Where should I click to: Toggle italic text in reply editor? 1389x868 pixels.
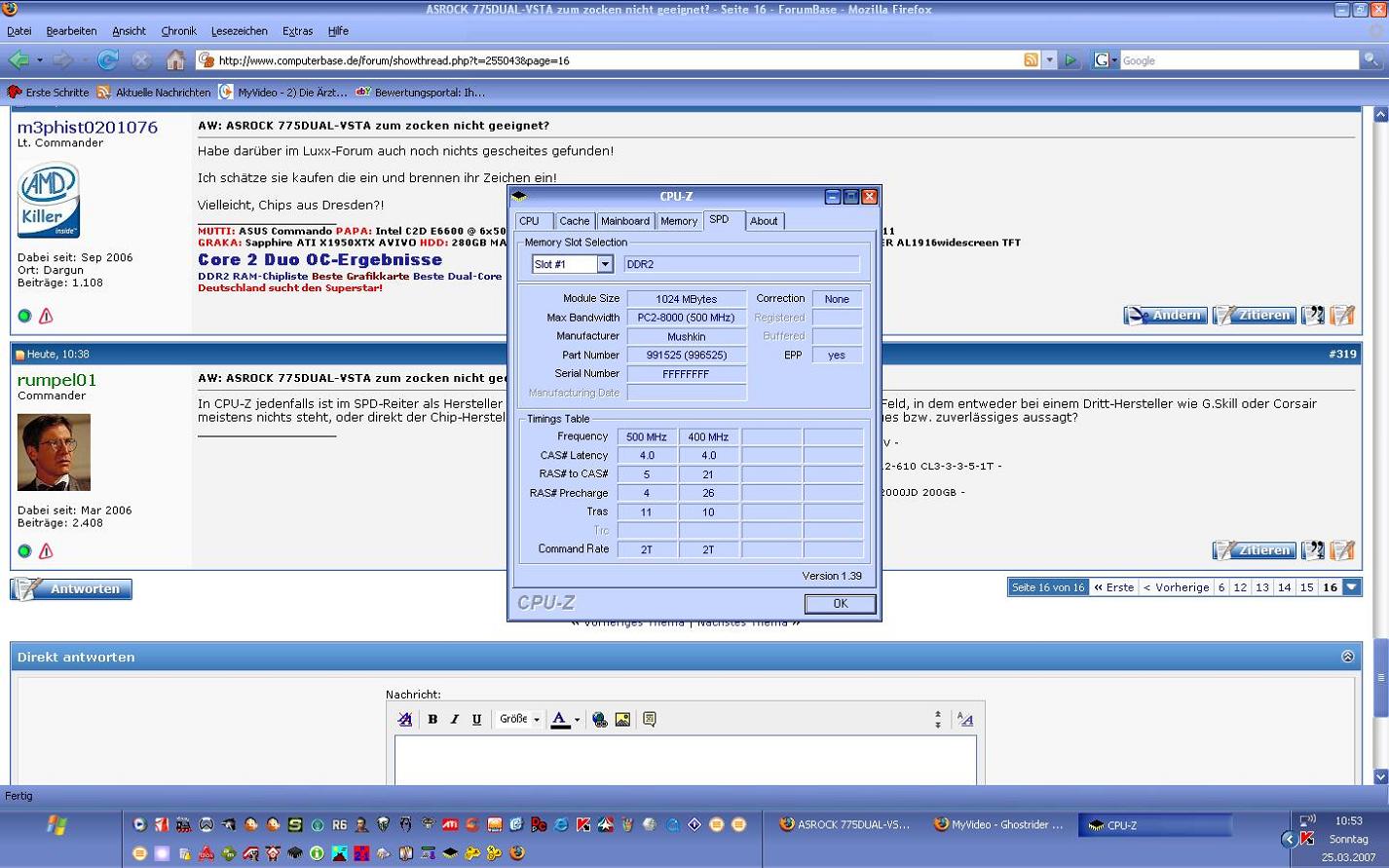[x=454, y=720]
